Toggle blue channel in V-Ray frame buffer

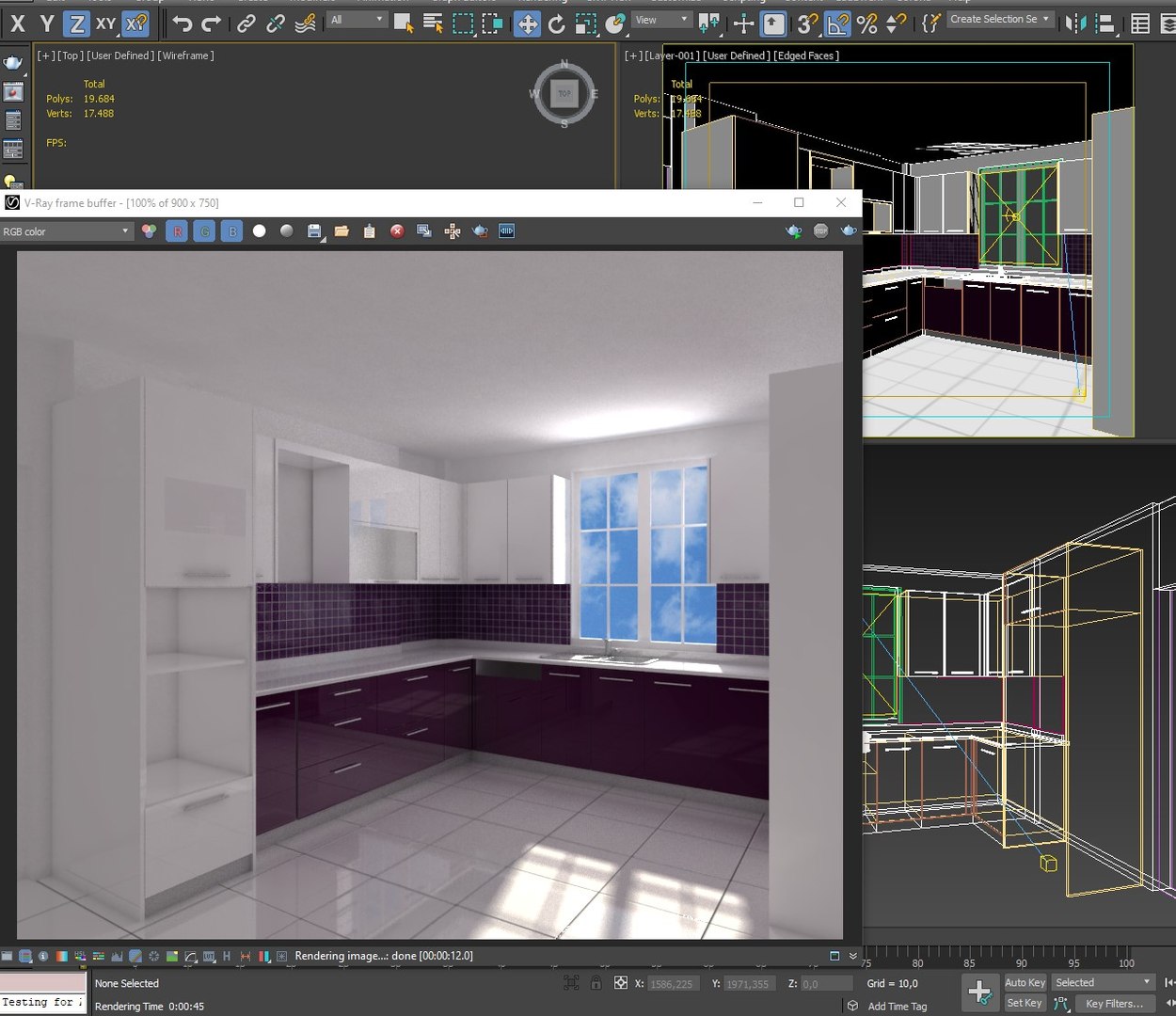231,230
